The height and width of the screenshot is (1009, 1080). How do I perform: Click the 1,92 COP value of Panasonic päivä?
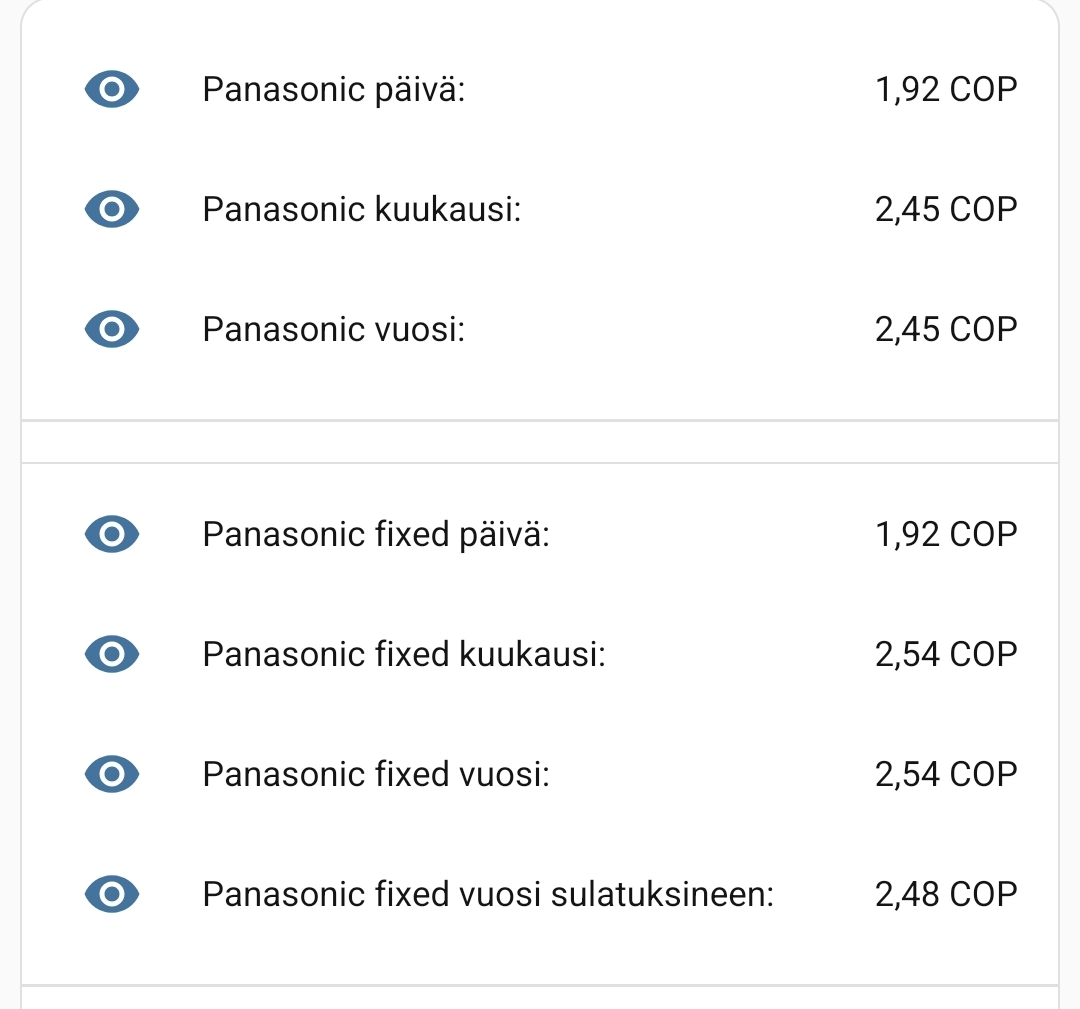[945, 90]
